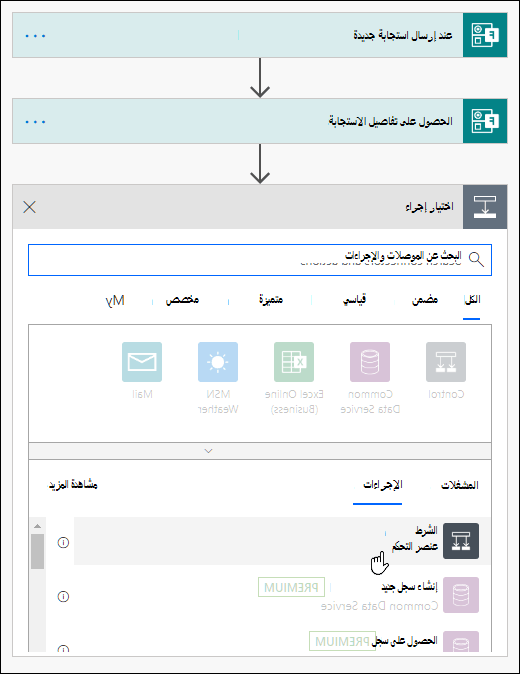Switch to the قياسي (Standard) tab
The height and width of the screenshot is (674, 520).
[x=354, y=300]
